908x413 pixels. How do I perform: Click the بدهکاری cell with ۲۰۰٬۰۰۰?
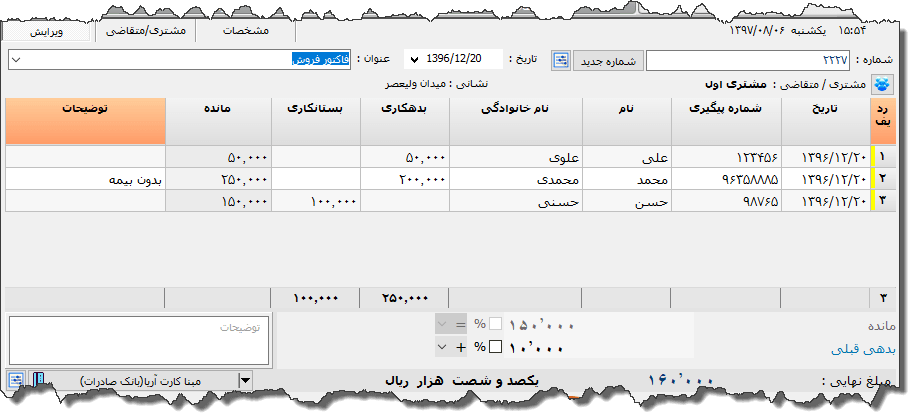point(405,179)
